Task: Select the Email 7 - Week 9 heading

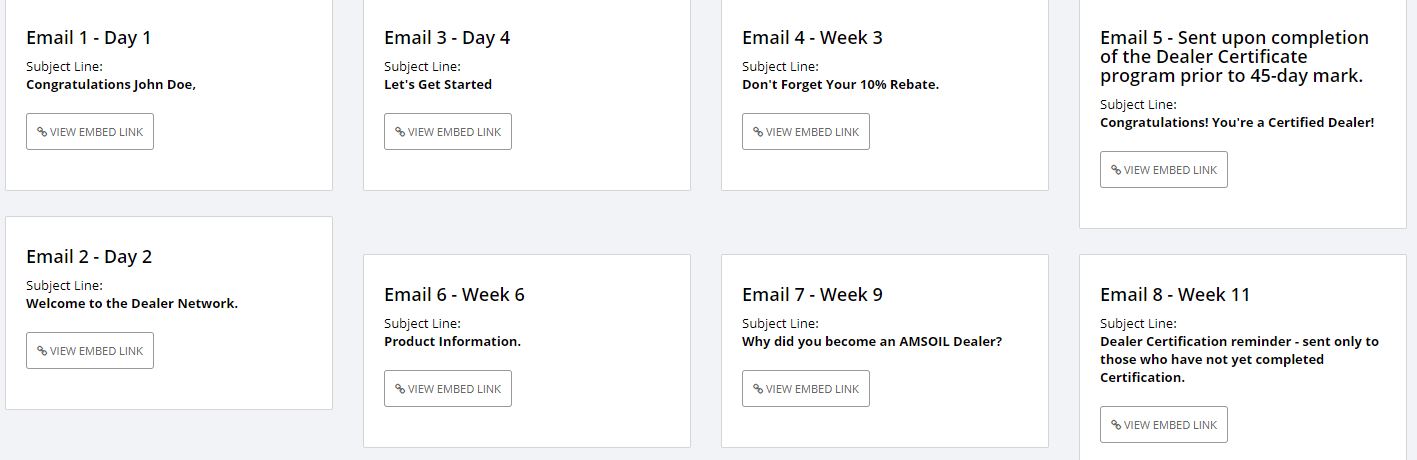Action: [x=812, y=295]
